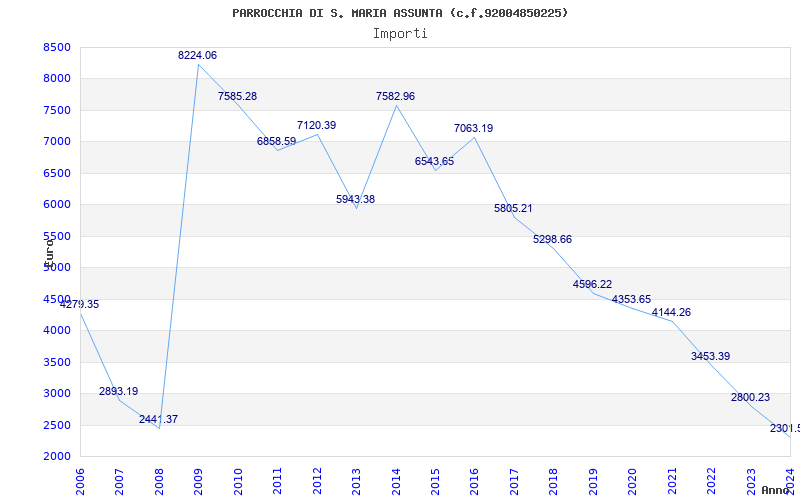
Task: Select the 7585.28 data label
Action: coord(237,96)
